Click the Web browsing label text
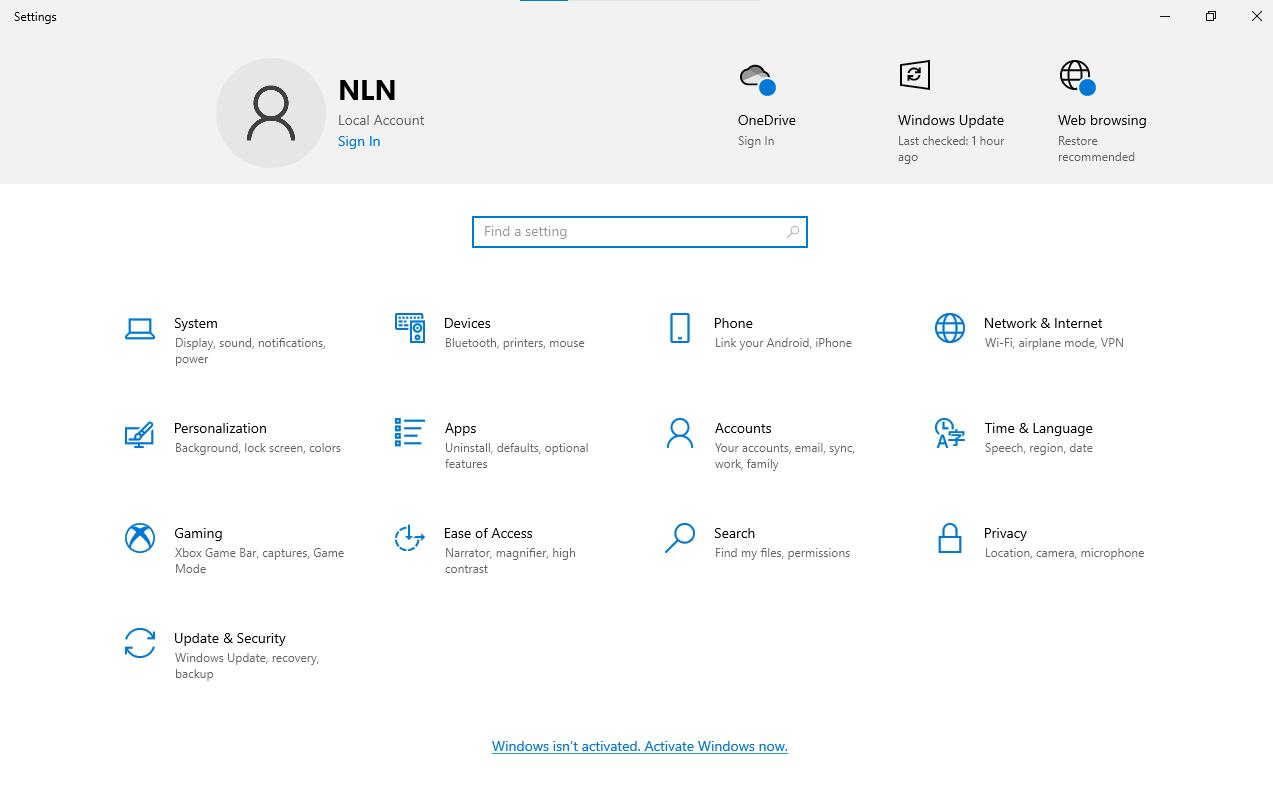 pos(1102,120)
